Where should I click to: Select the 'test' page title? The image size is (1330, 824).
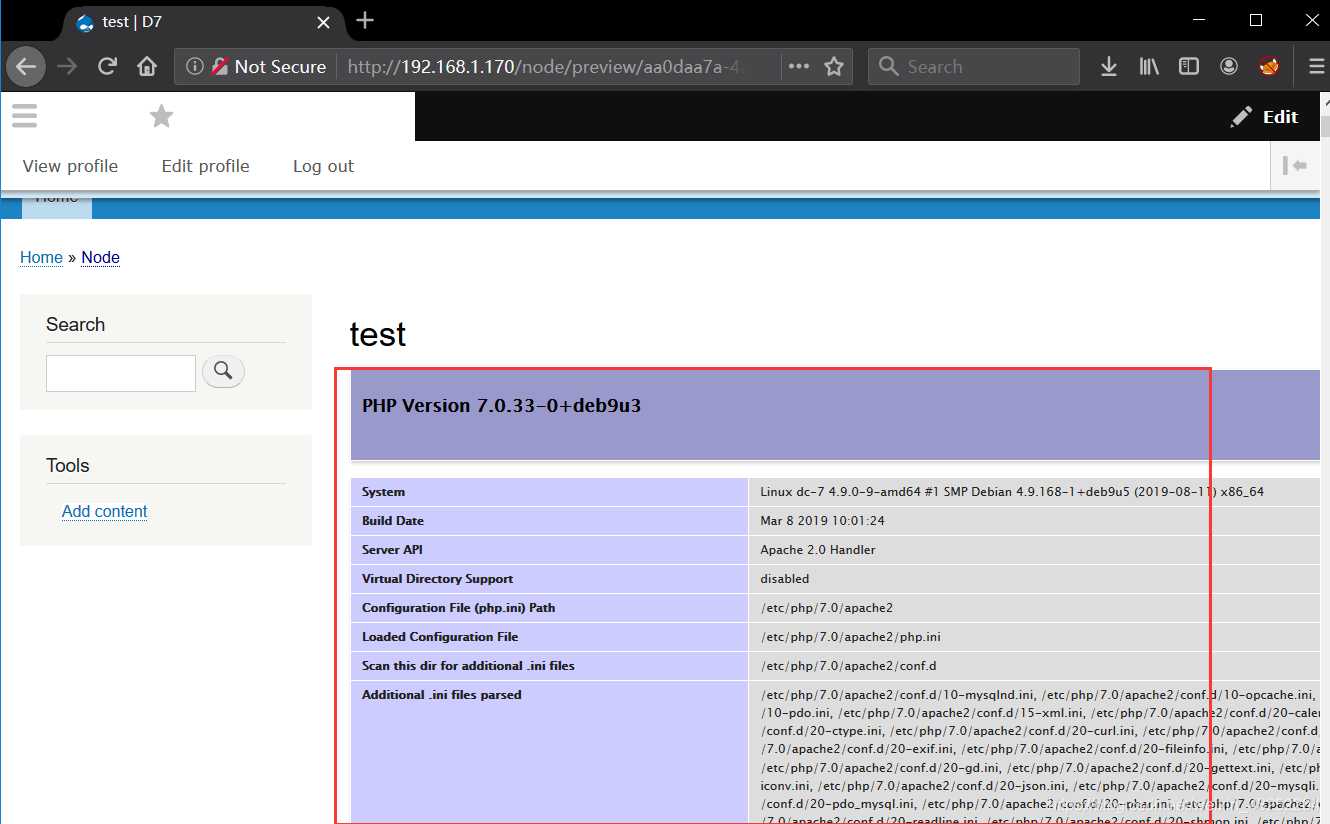pos(378,334)
